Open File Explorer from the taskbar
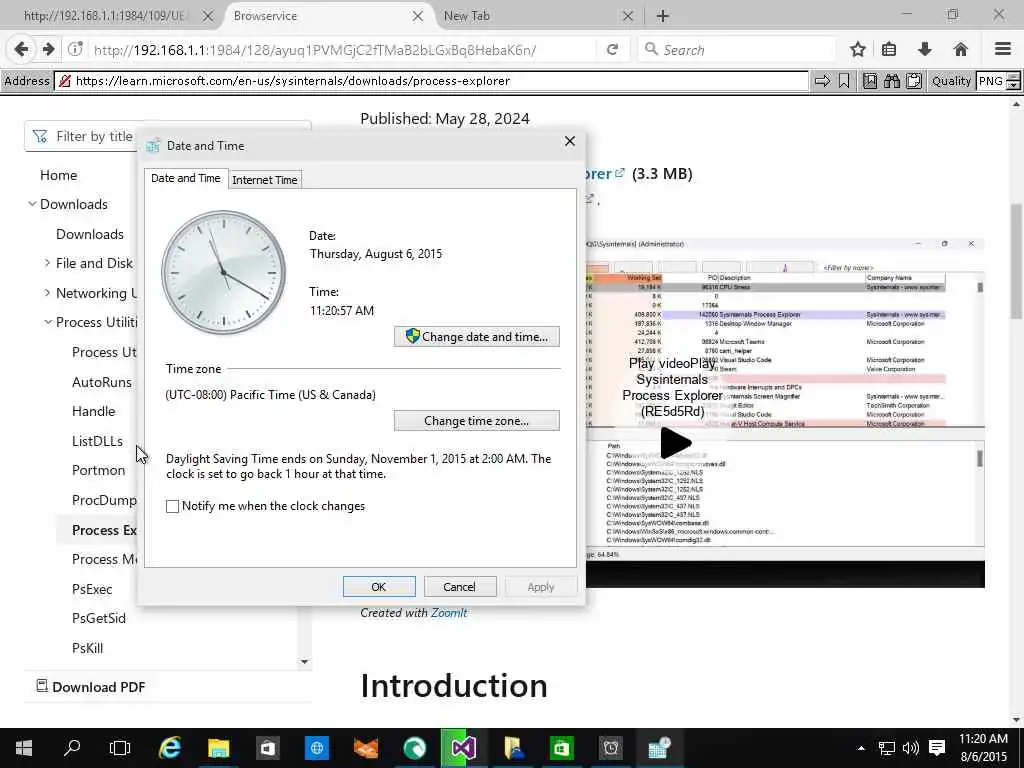The image size is (1024, 768). (219, 748)
